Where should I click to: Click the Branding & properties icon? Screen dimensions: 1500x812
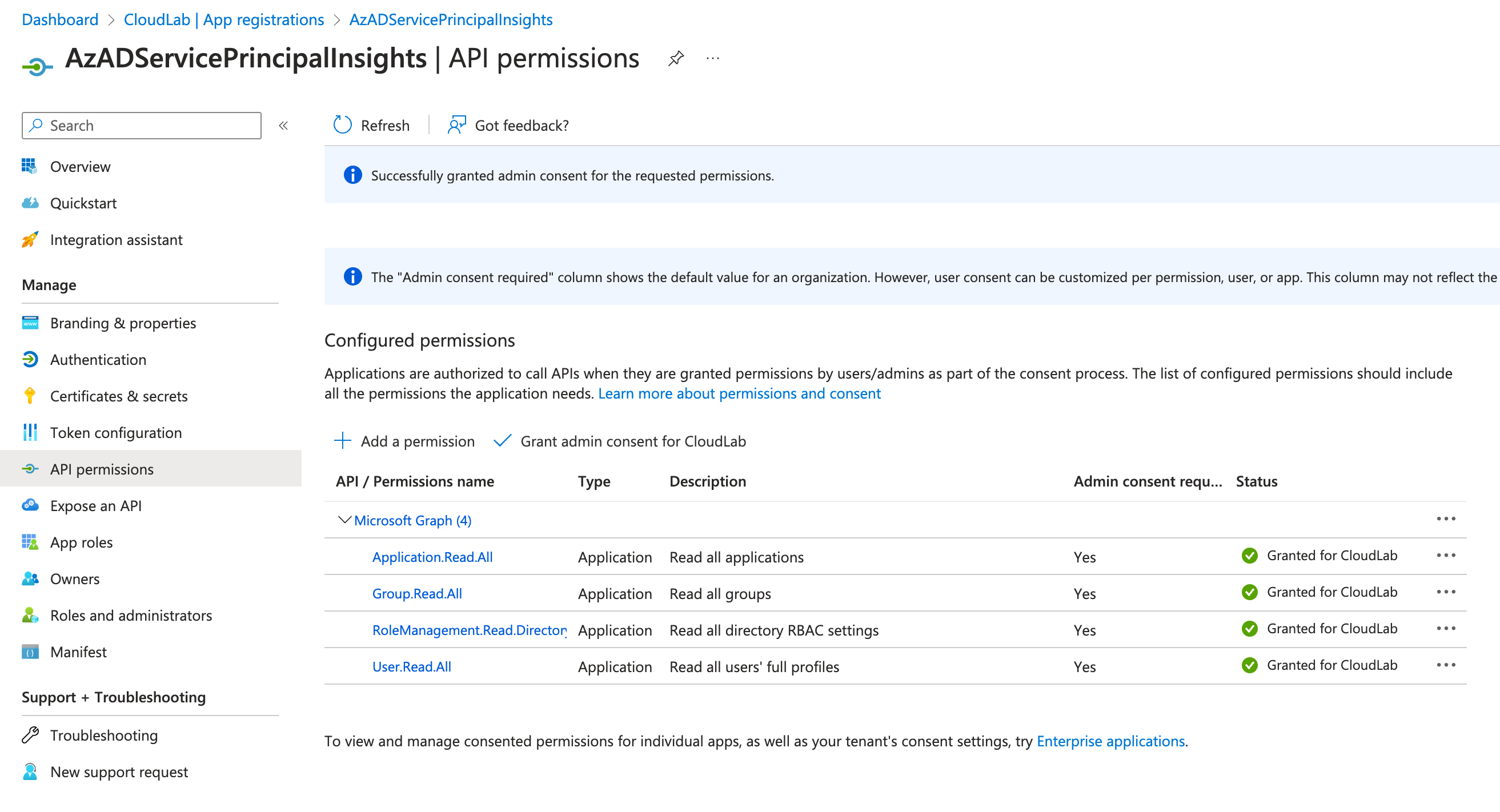tap(30, 323)
